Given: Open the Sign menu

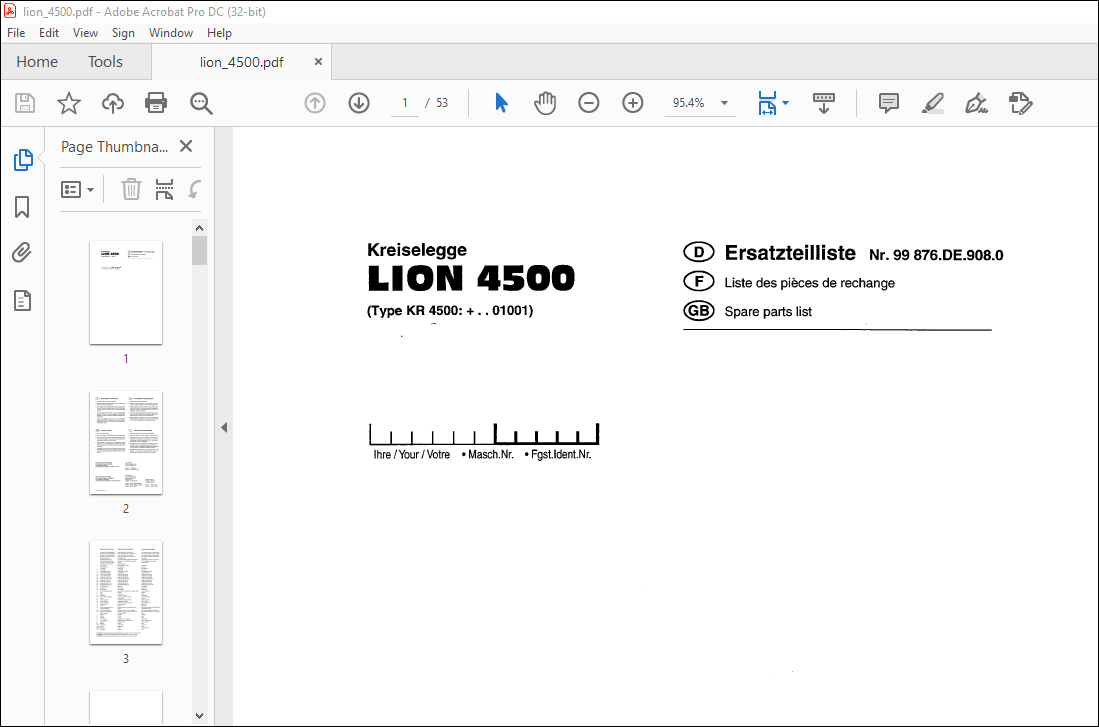Looking at the screenshot, I should pyautogui.click(x=123, y=33).
